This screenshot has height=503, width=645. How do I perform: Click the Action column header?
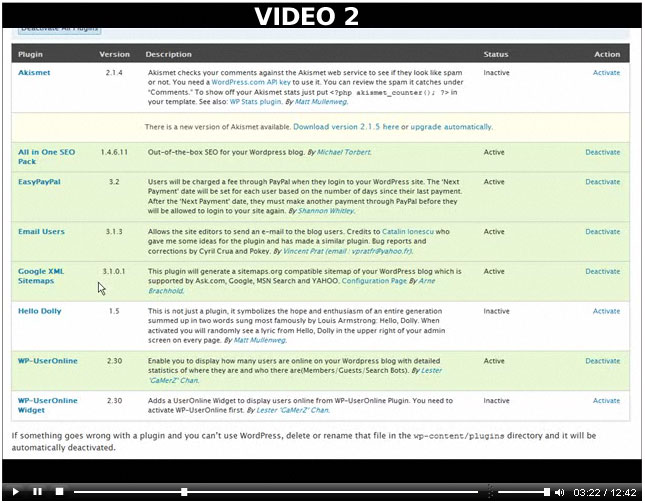[x=607, y=54]
